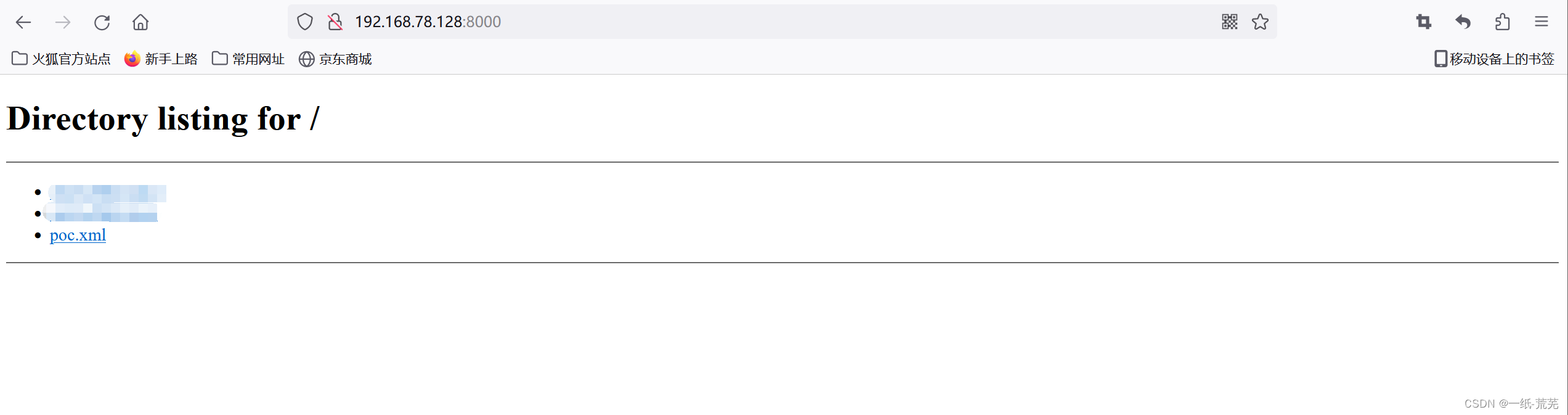Launch the screenshot crop tool
This screenshot has height=415, width=1568.
(x=1424, y=22)
